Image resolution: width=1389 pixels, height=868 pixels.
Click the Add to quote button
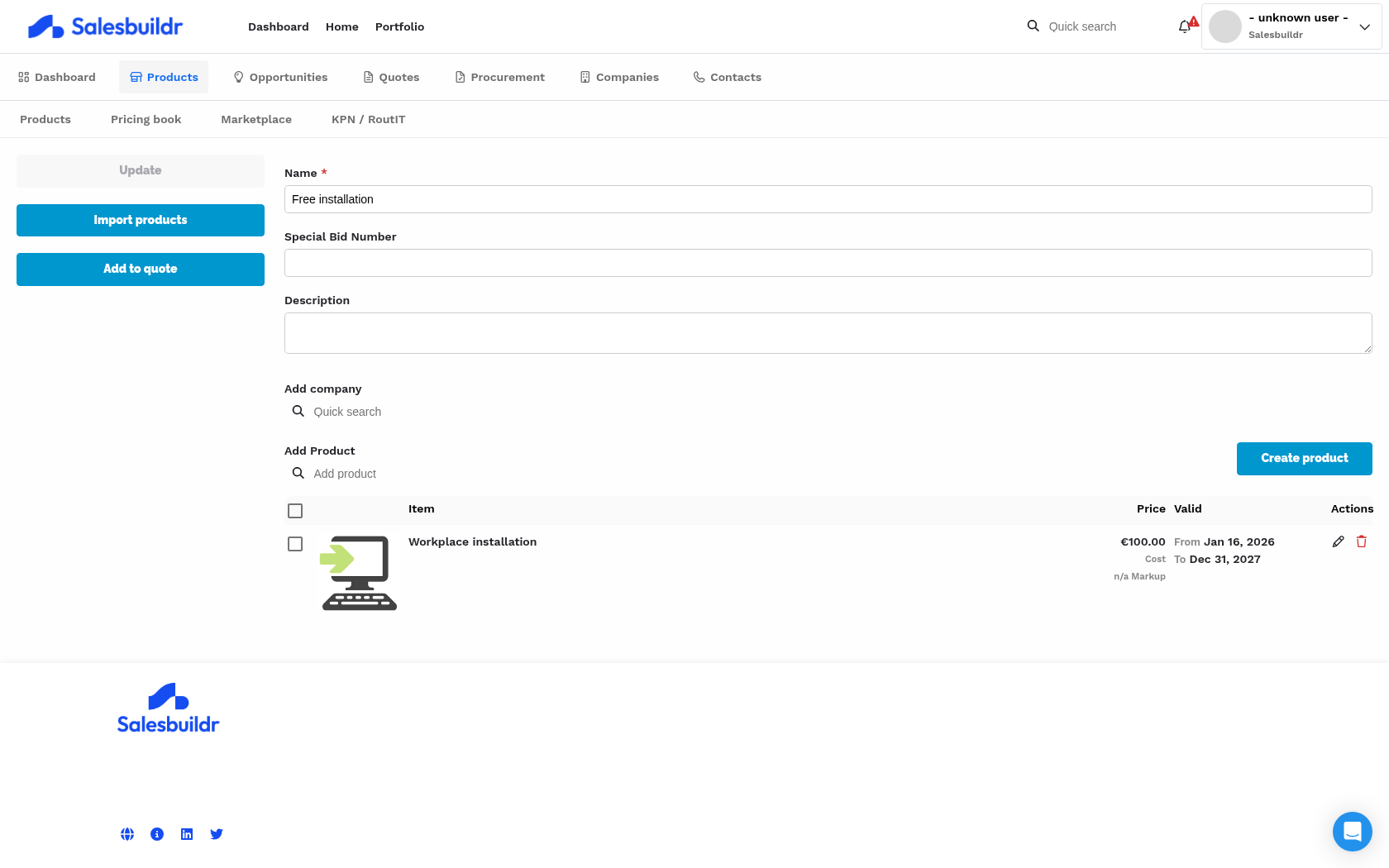(141, 269)
